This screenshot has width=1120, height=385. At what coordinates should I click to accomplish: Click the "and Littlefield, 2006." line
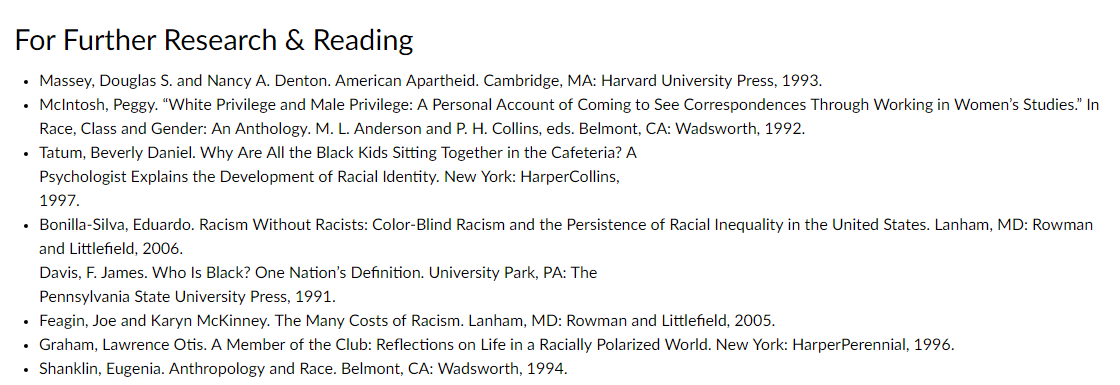[x=111, y=249]
